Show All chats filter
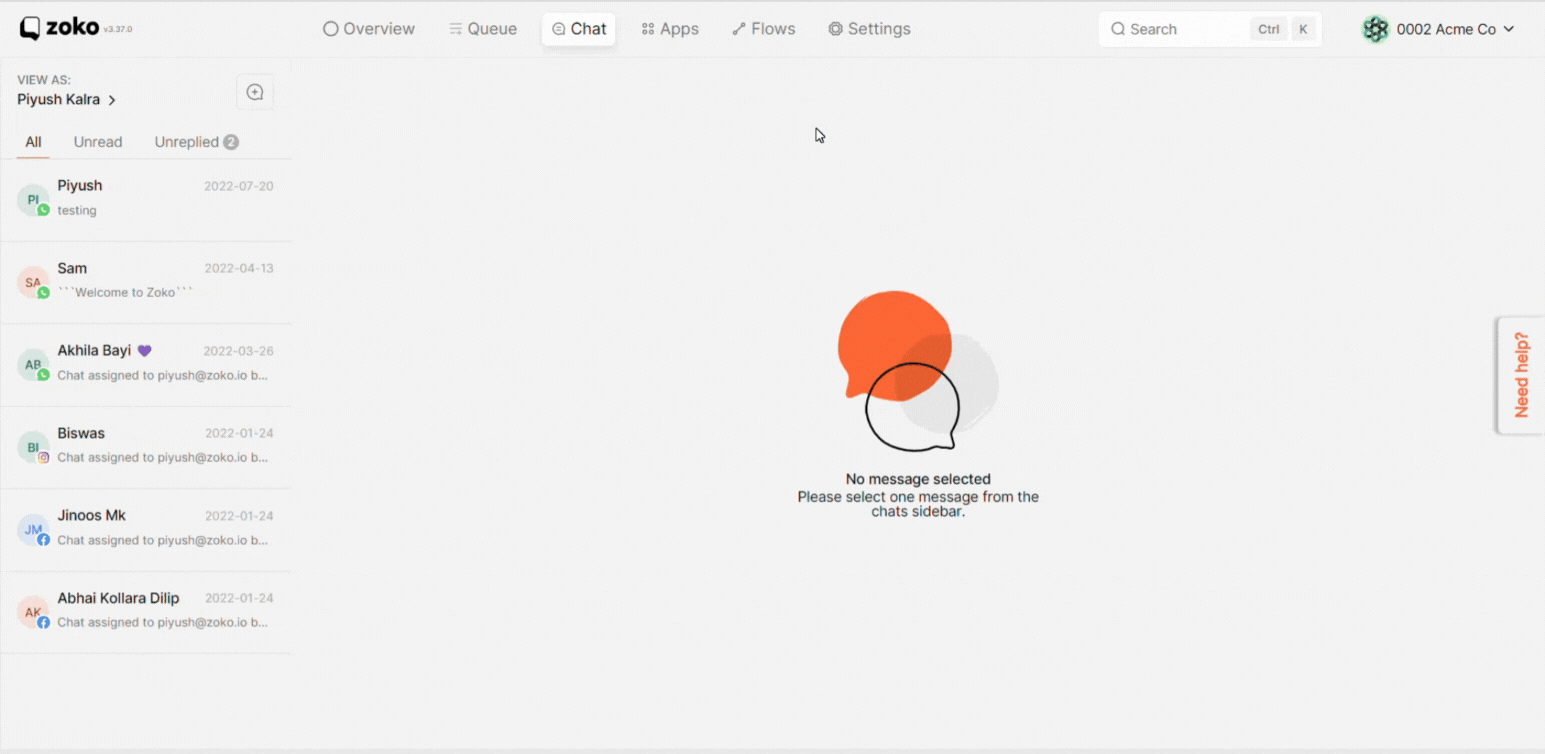Viewport: 1545px width, 754px height. [33, 142]
